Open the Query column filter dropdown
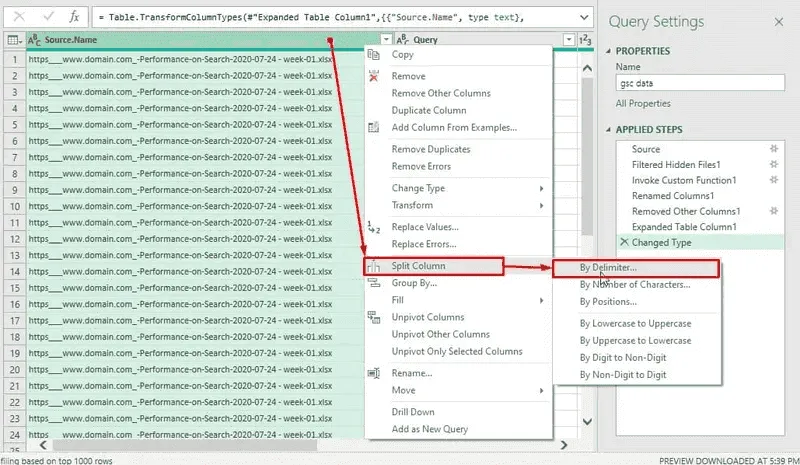This screenshot has width=800, height=465. pos(569,40)
